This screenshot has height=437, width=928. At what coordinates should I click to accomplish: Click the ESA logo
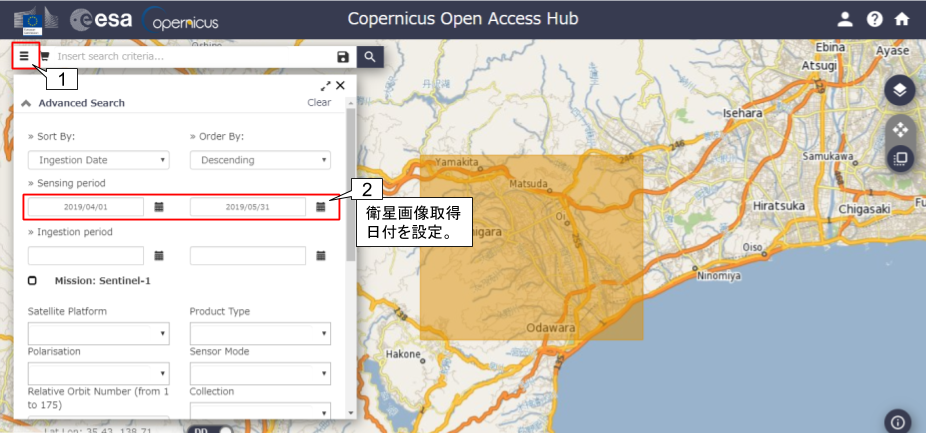(101, 20)
